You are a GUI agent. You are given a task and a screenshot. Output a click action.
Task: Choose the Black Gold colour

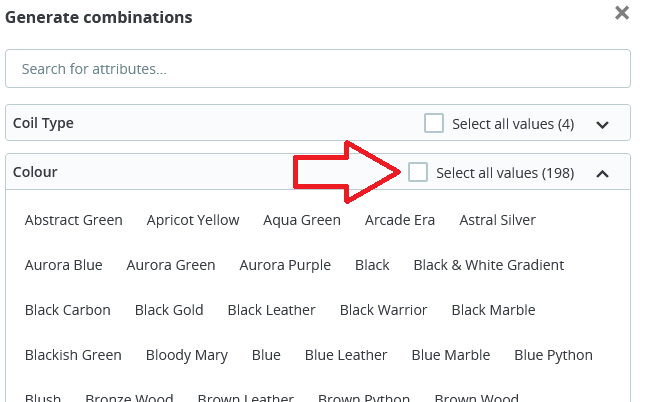pyautogui.click(x=169, y=310)
